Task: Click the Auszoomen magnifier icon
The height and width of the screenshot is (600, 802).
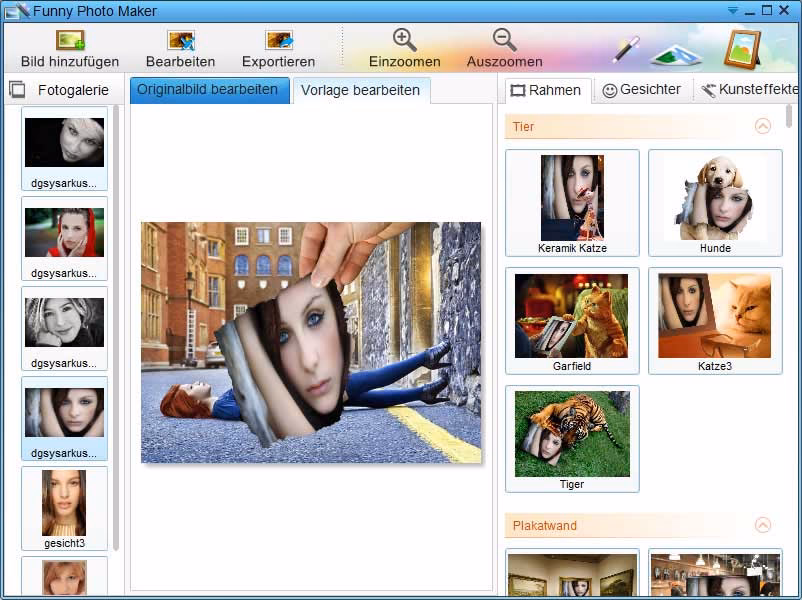Action: (504, 40)
